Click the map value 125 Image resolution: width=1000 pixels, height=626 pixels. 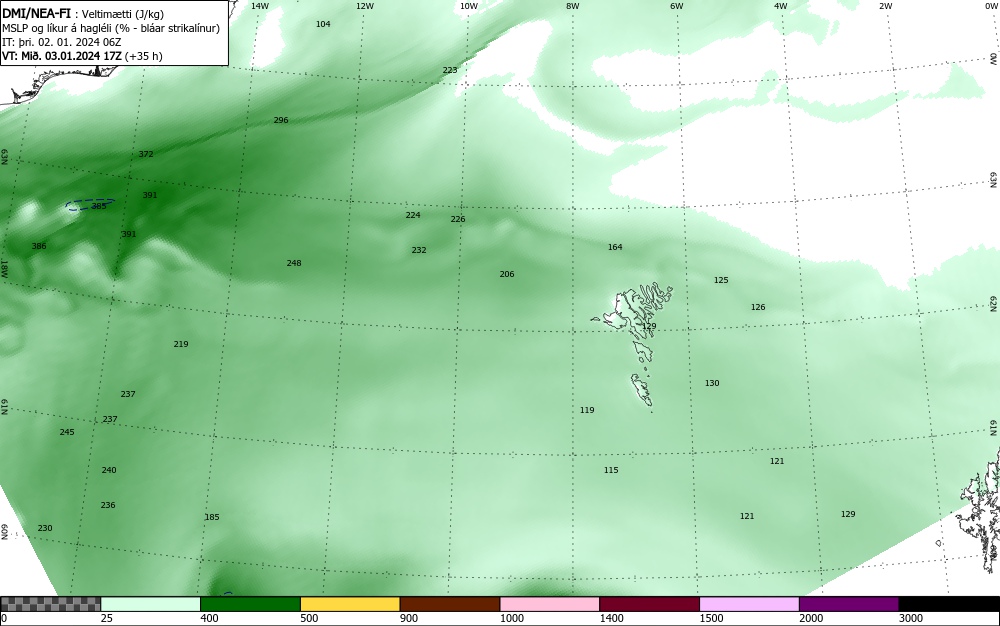pyautogui.click(x=721, y=280)
